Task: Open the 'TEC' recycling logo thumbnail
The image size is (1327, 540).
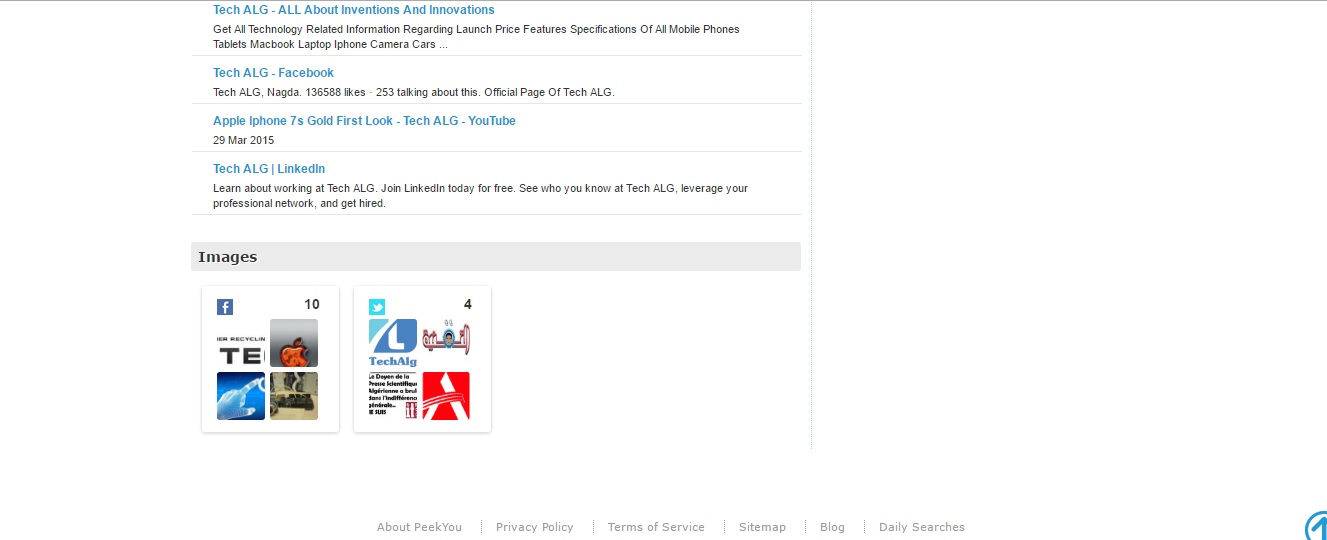Action: 241,343
